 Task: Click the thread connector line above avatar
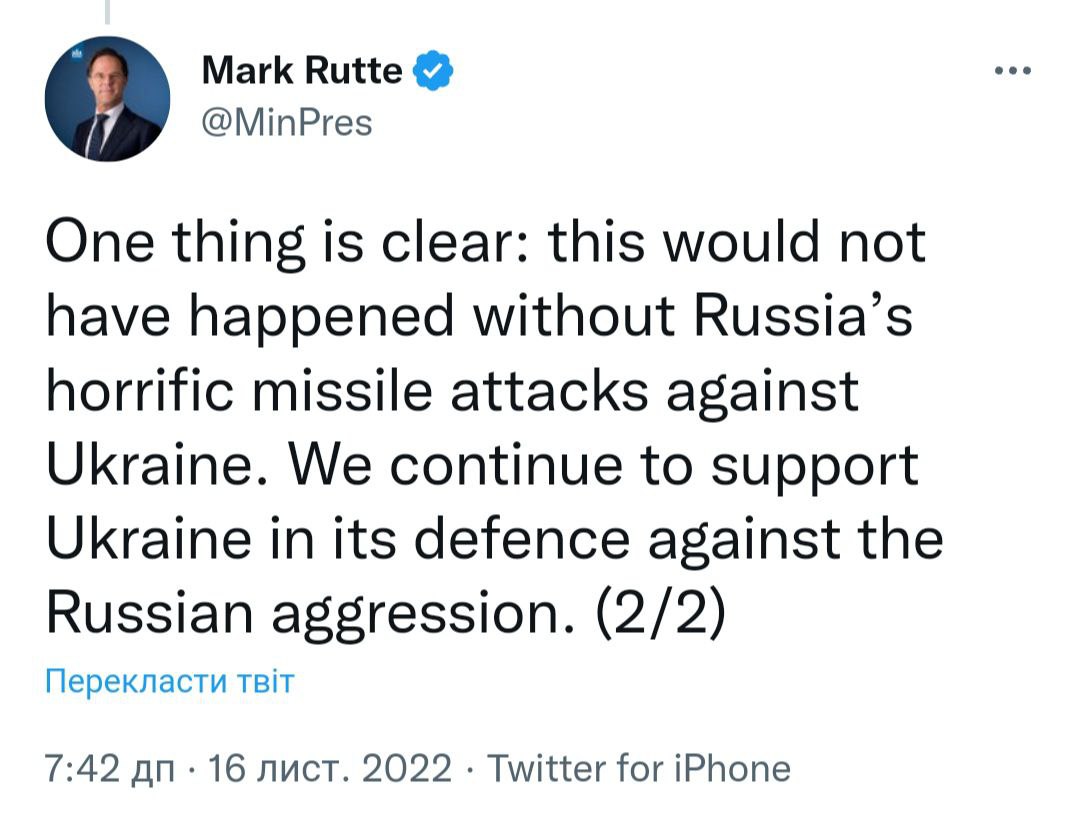coord(107,10)
